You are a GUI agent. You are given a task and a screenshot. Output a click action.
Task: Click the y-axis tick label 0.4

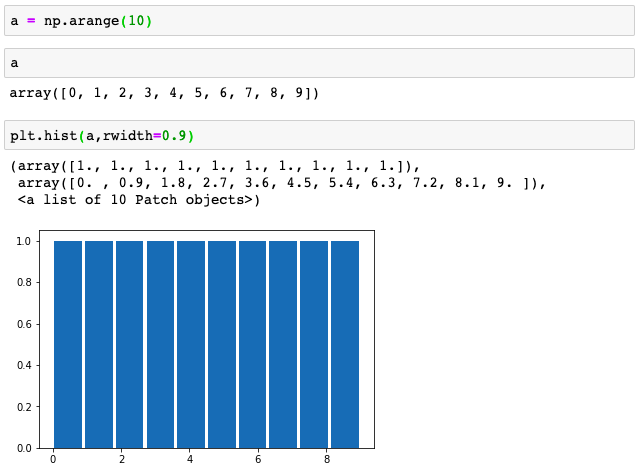pyautogui.click(x=24, y=365)
